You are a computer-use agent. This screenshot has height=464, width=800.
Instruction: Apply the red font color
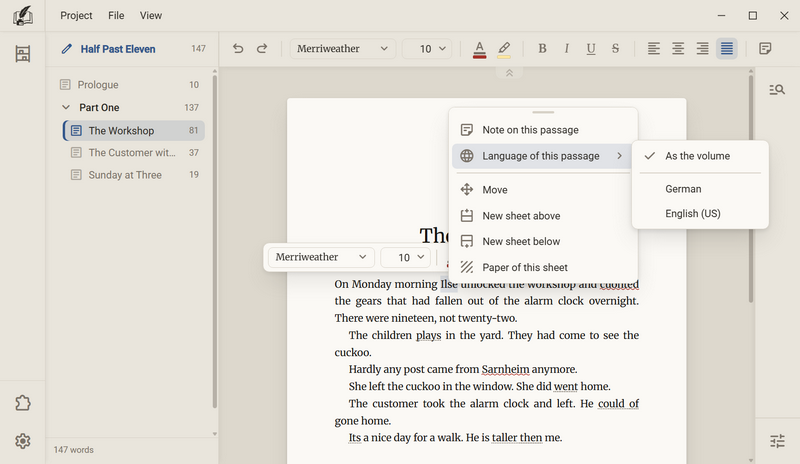(x=479, y=50)
